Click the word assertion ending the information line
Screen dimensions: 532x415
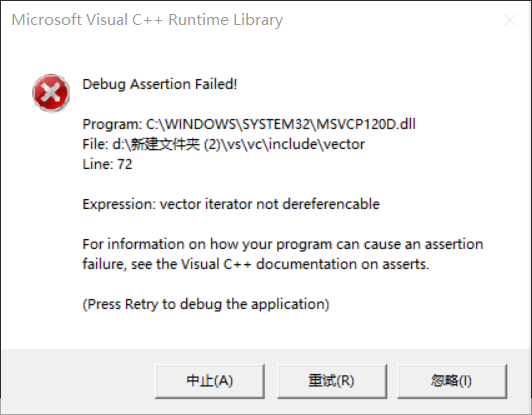[x=454, y=244]
